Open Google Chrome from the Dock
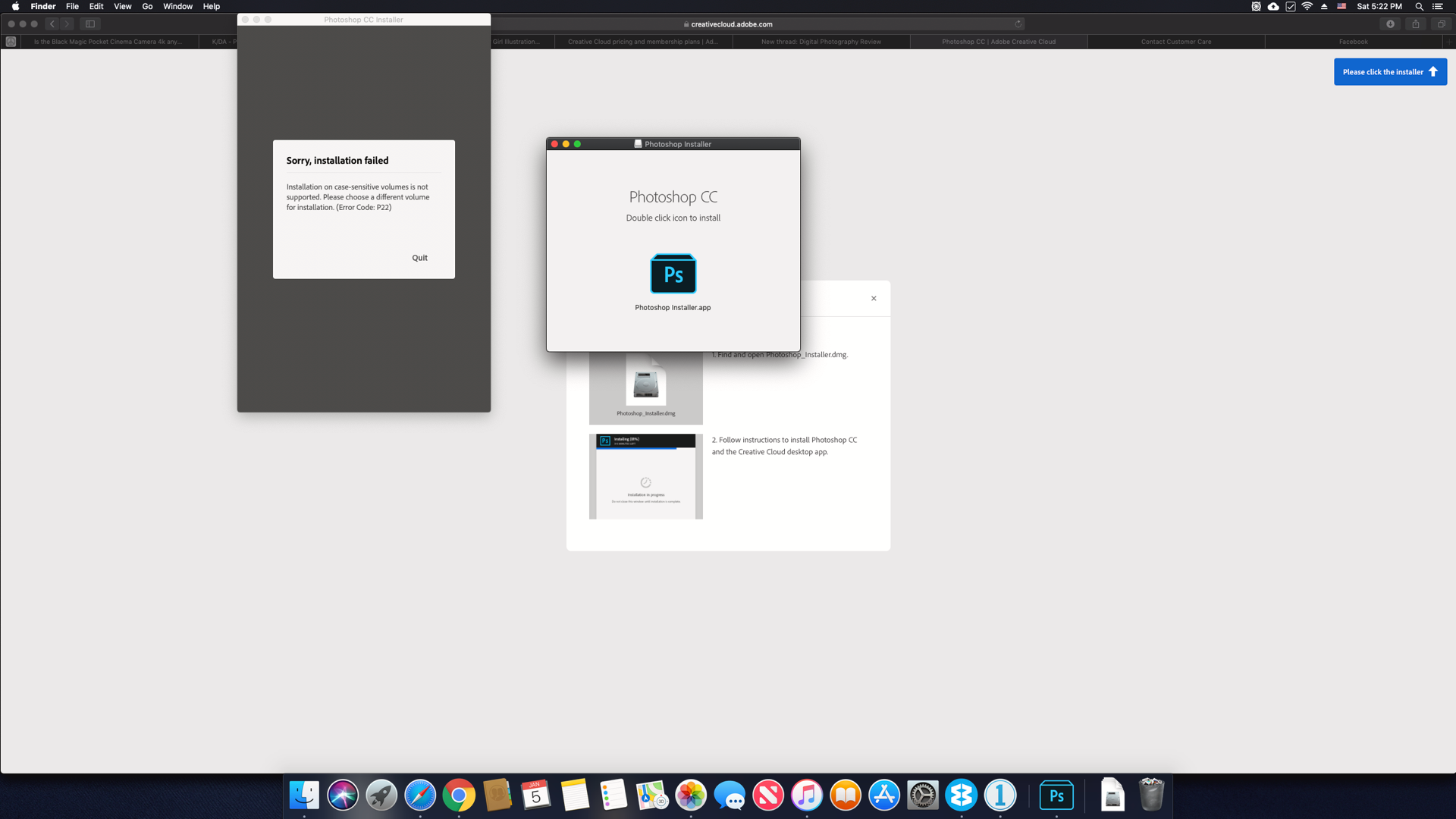 pos(459,795)
